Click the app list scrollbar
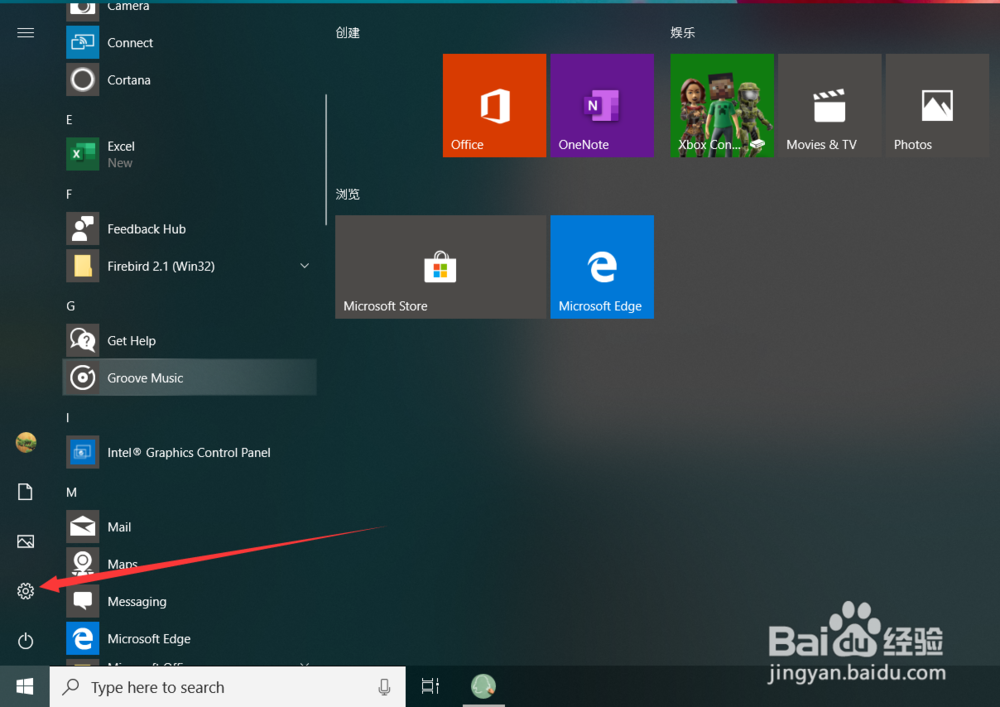The image size is (1000, 707). pyautogui.click(x=326, y=159)
